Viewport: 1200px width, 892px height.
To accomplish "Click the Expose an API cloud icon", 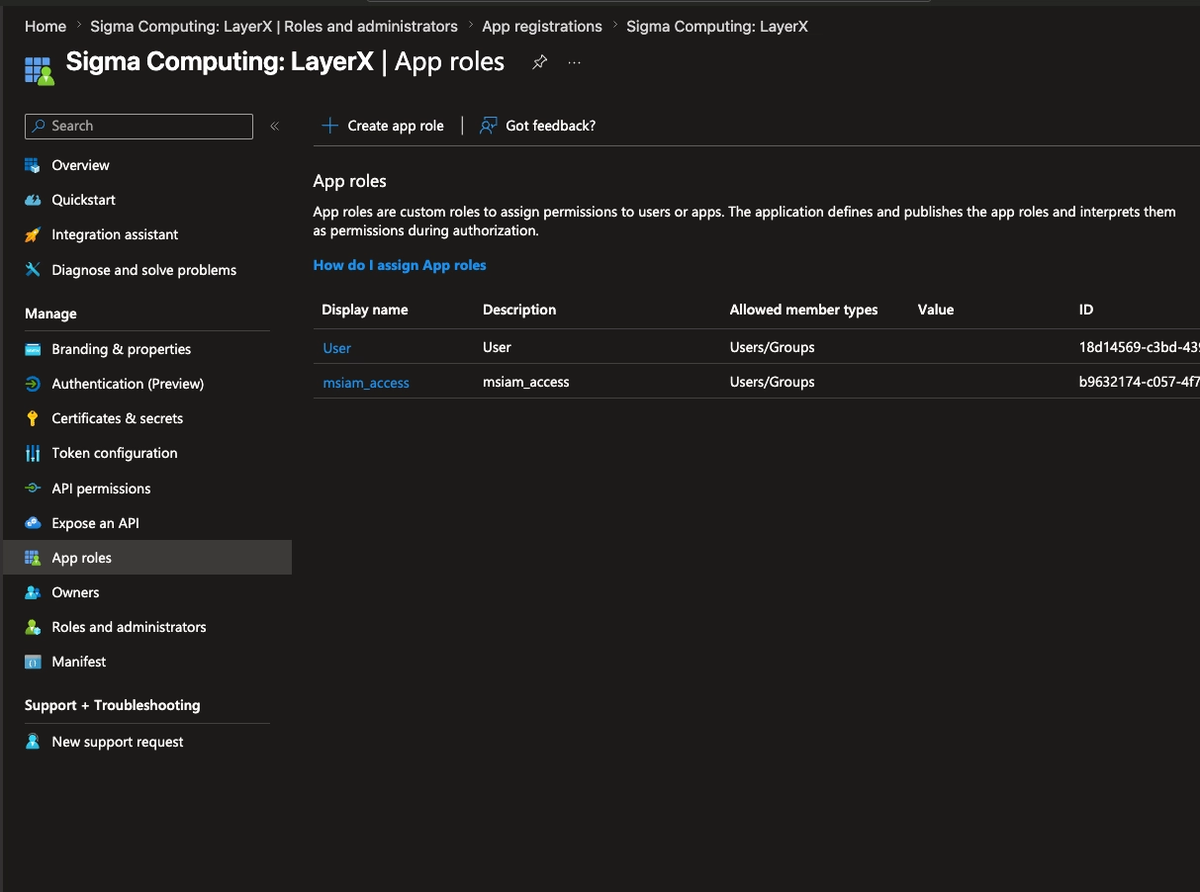I will tap(32, 523).
